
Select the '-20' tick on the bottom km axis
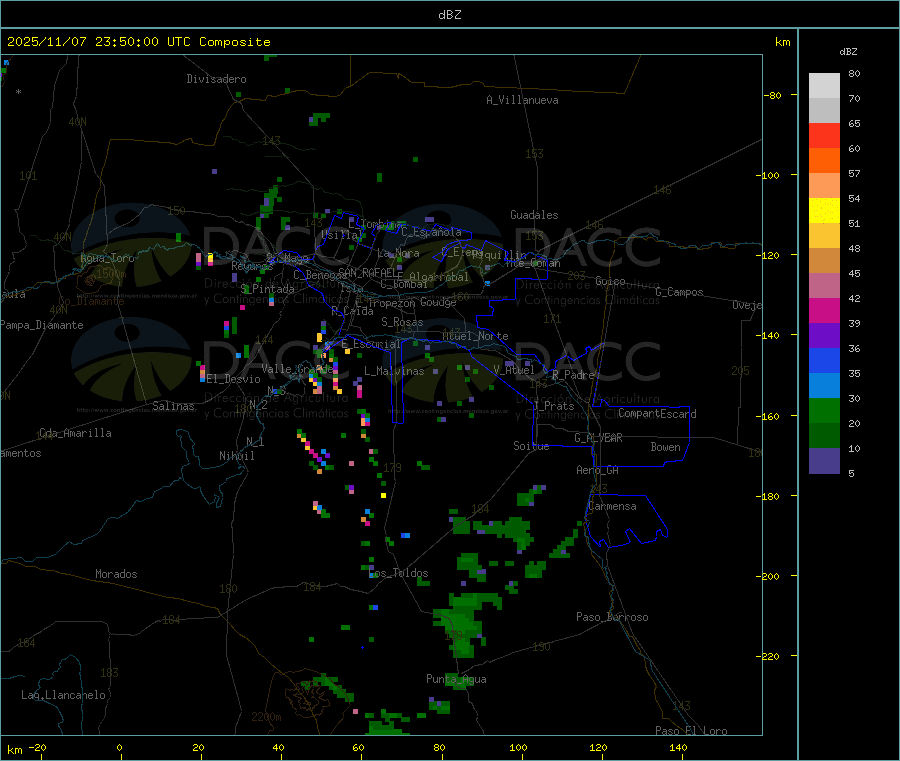coord(38,747)
